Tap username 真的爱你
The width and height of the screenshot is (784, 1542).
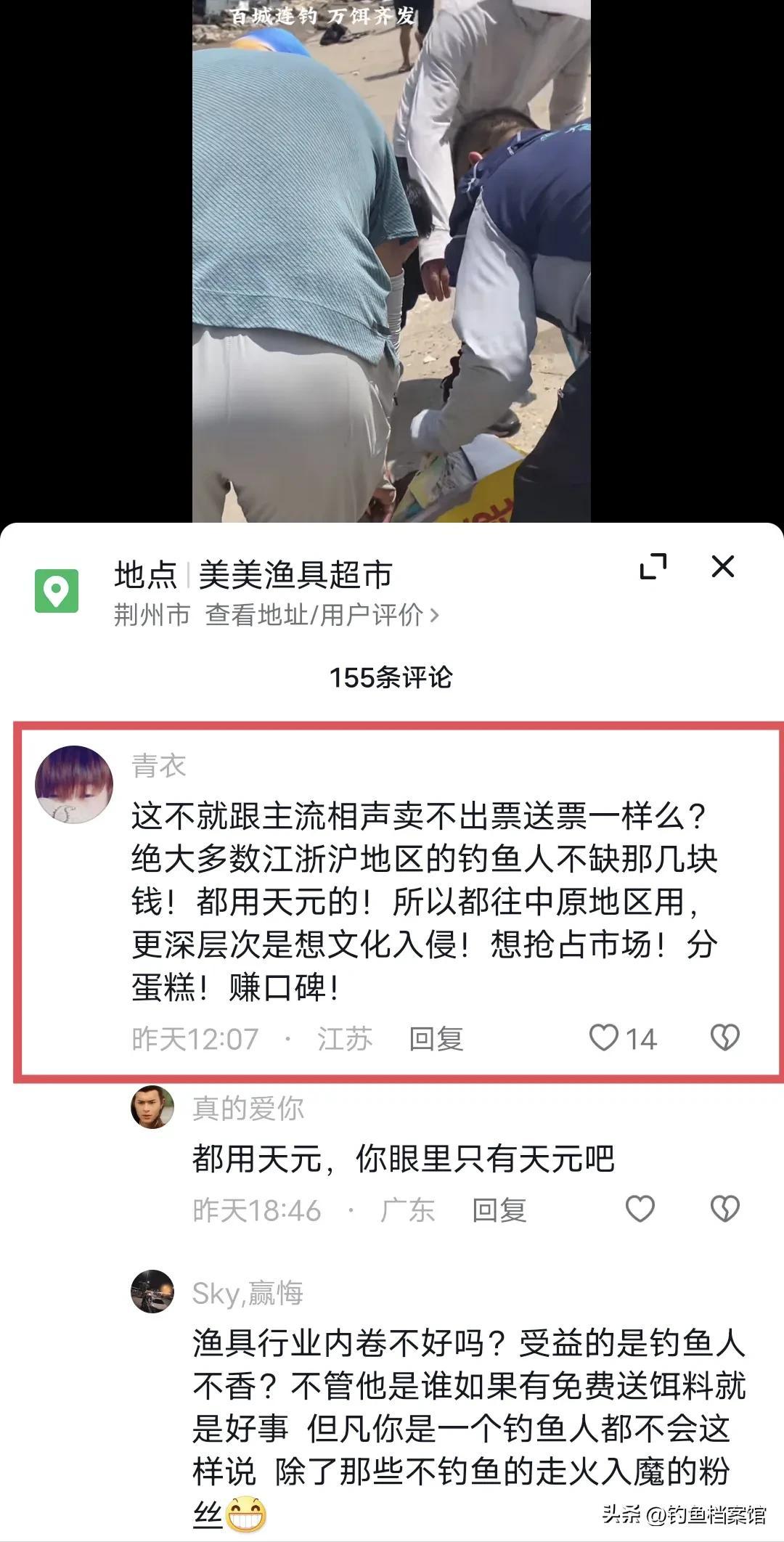pos(248,1109)
